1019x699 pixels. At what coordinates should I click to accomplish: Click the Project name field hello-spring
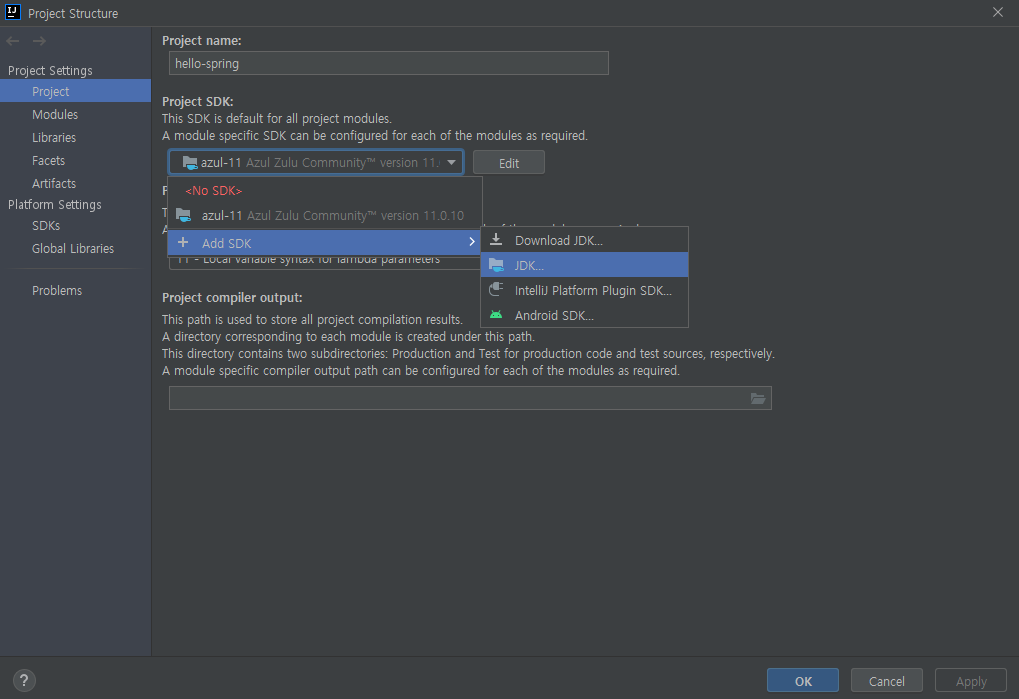[x=389, y=63]
